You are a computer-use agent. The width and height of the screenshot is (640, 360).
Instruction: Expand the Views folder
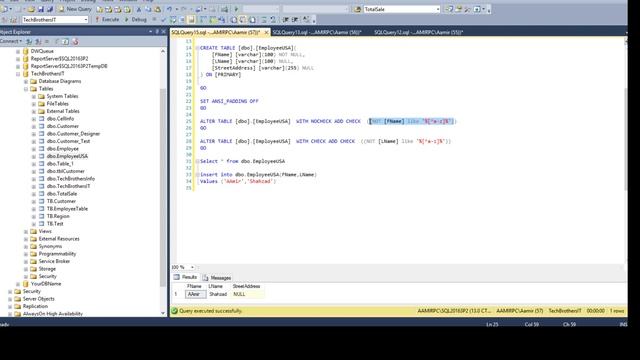coord(26,231)
